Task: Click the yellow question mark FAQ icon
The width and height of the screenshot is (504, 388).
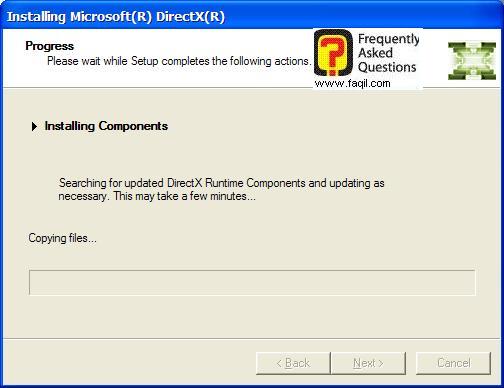Action: click(x=333, y=53)
